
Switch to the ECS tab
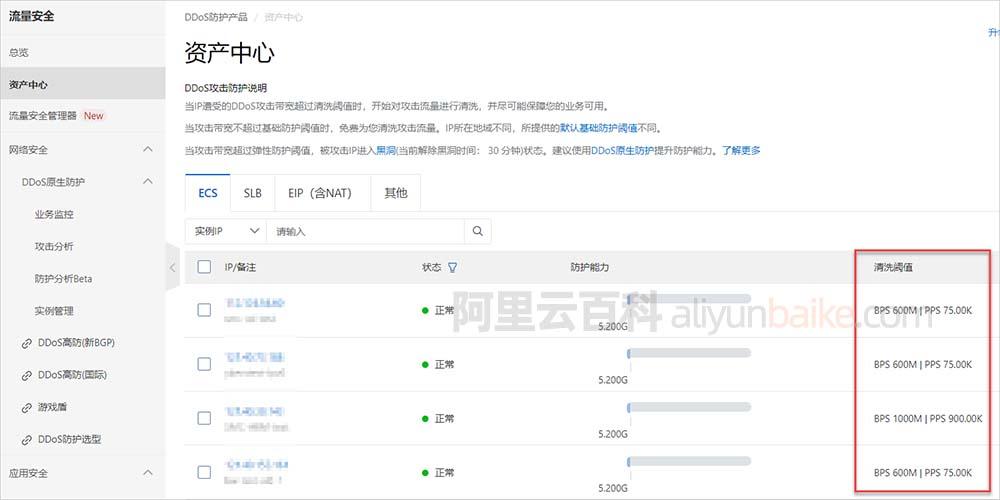(x=208, y=193)
